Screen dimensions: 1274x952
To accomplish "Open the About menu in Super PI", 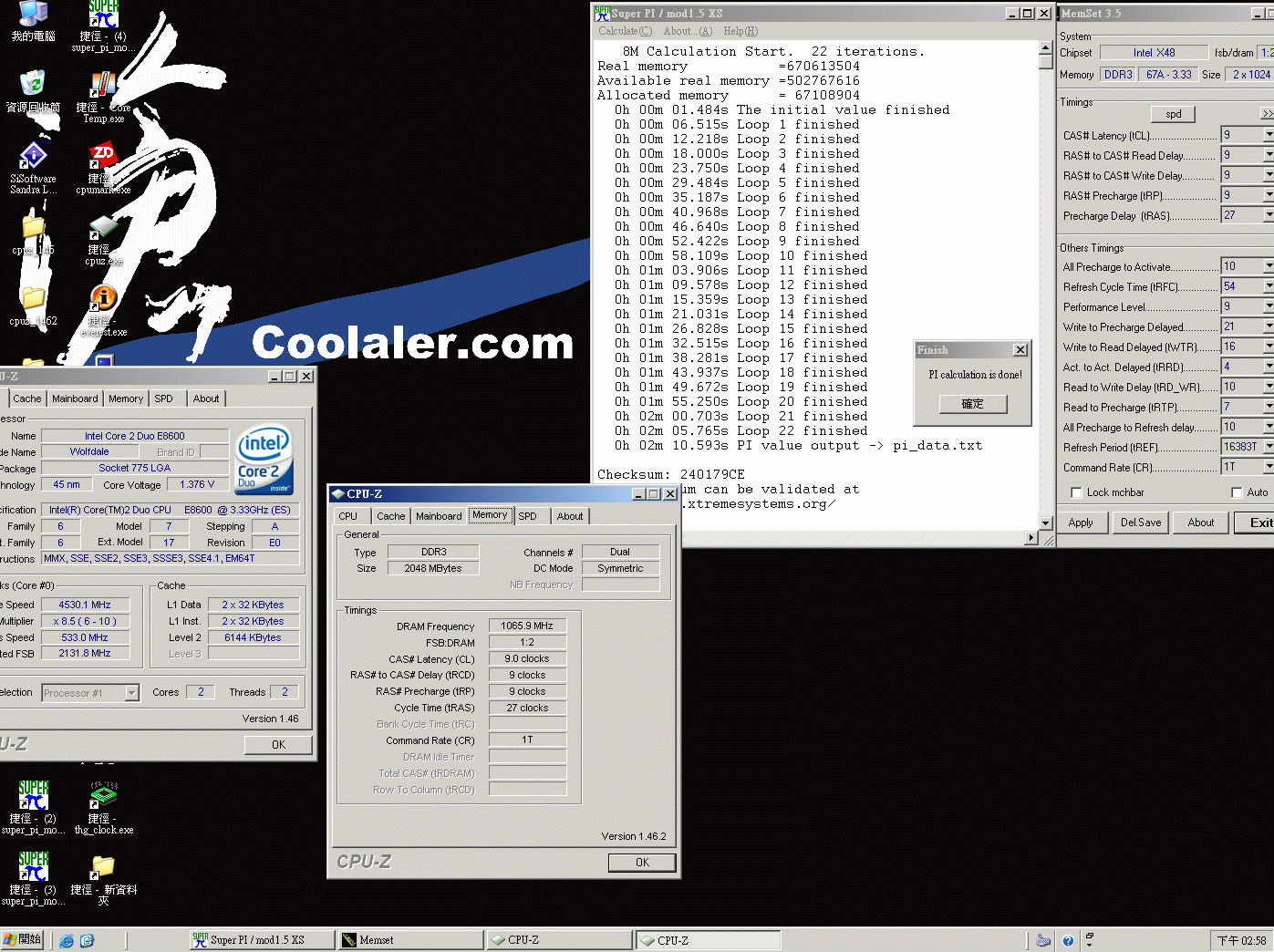I will pos(688,31).
